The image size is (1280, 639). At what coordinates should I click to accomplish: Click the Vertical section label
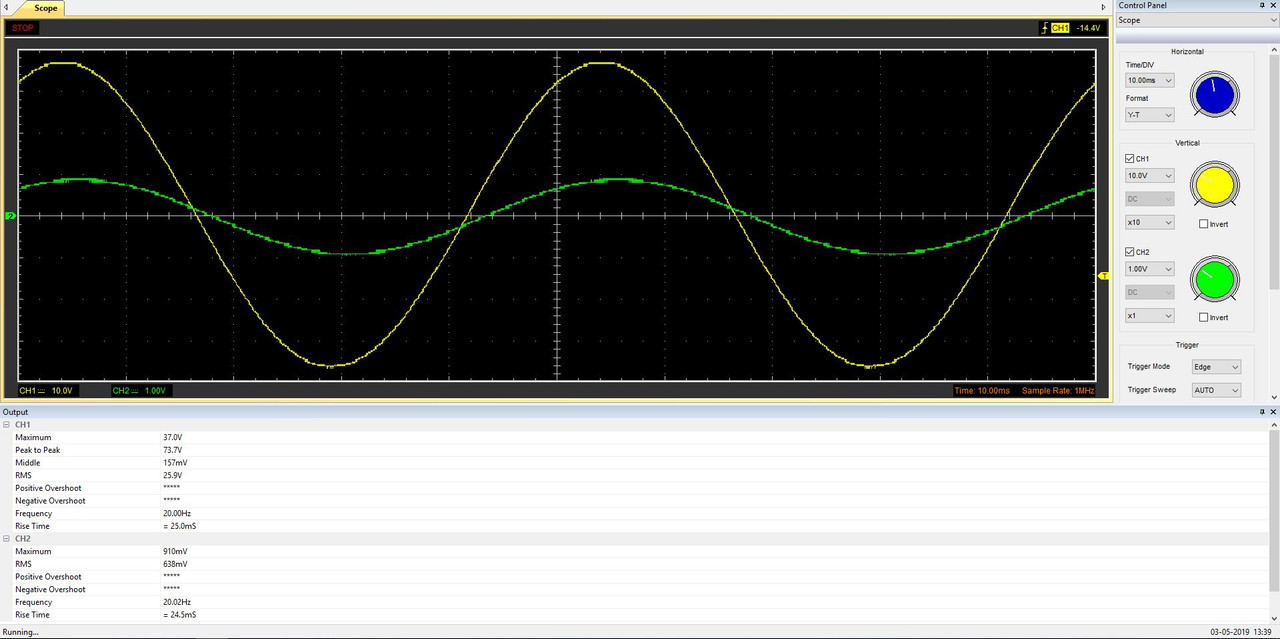click(1187, 143)
